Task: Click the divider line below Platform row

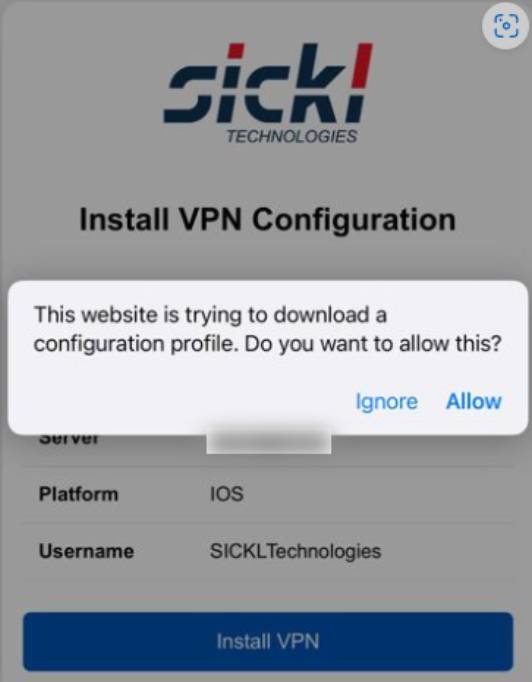Action: 268,522
